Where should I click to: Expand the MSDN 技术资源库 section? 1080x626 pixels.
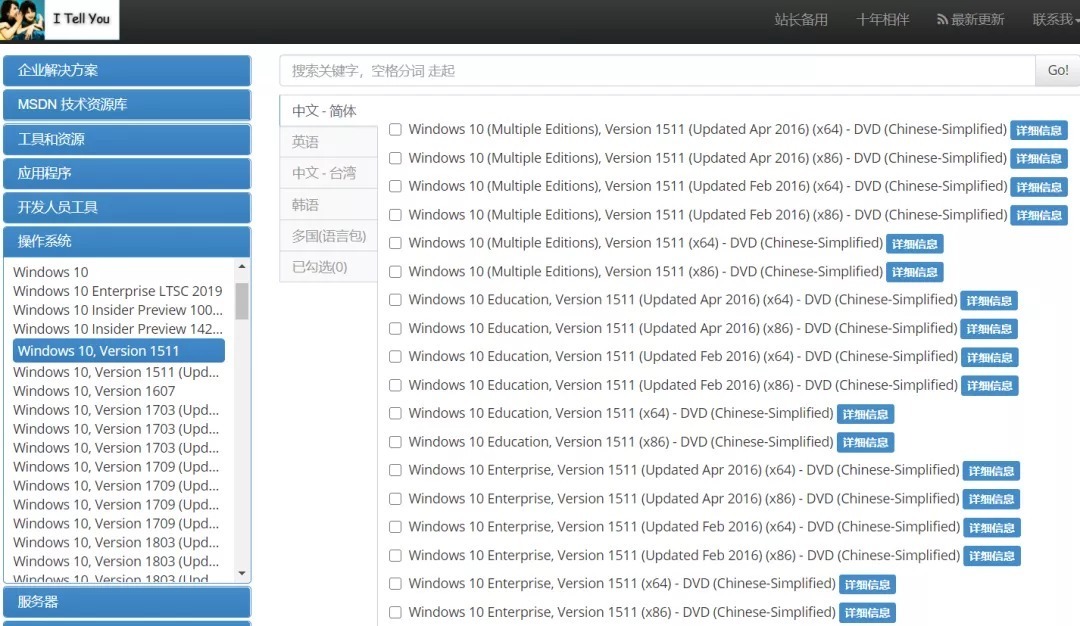click(x=126, y=105)
